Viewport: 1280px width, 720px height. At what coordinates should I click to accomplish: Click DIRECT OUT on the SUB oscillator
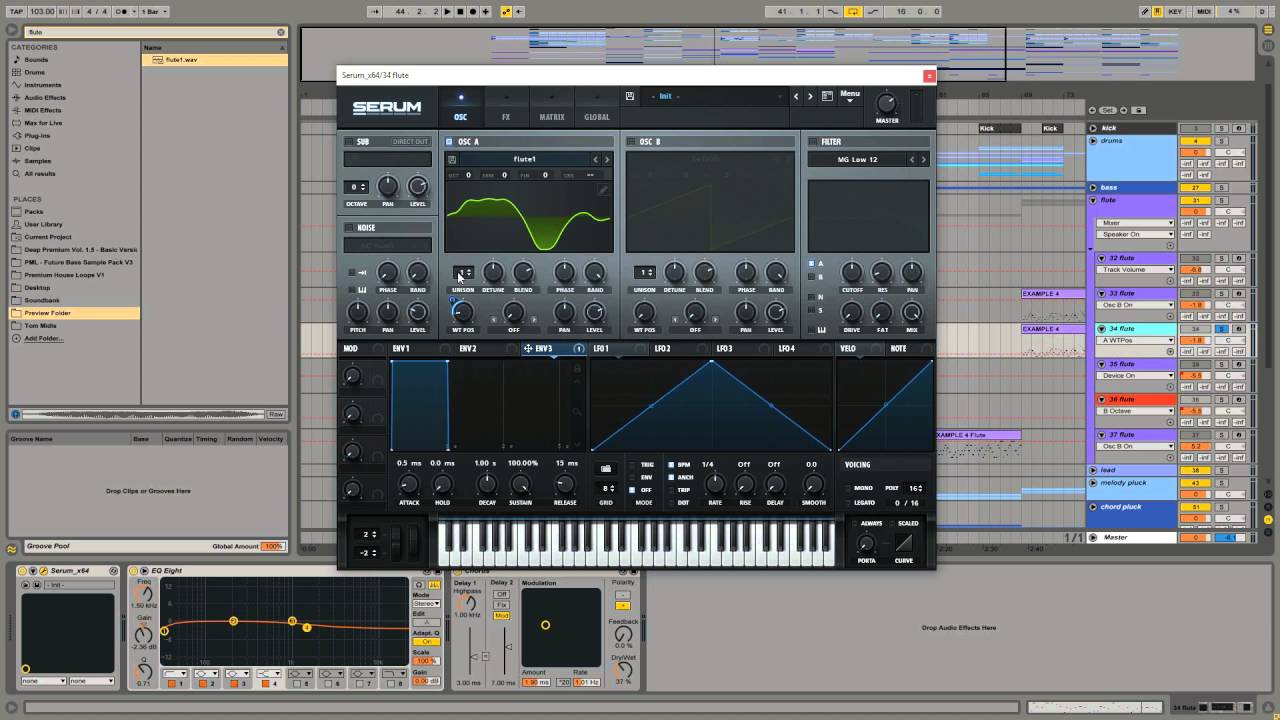[410, 142]
